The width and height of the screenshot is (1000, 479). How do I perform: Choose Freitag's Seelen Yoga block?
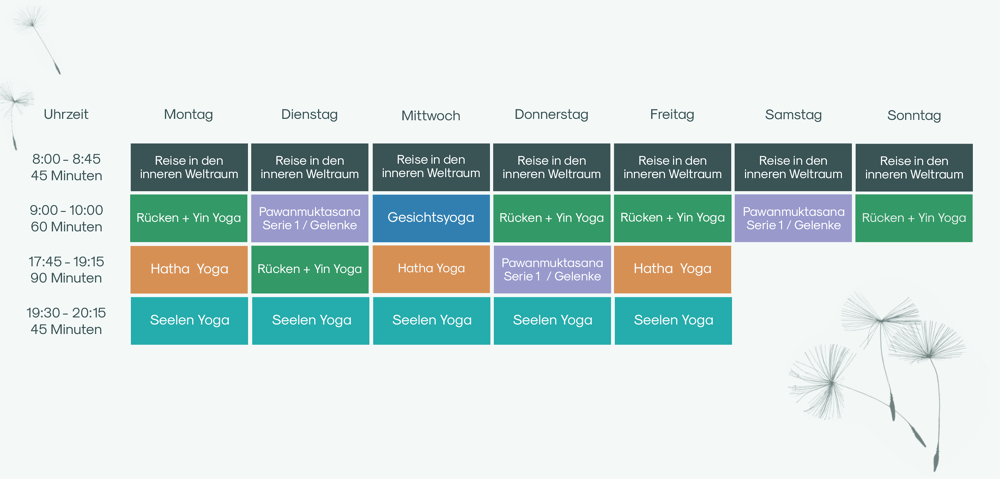(x=673, y=321)
